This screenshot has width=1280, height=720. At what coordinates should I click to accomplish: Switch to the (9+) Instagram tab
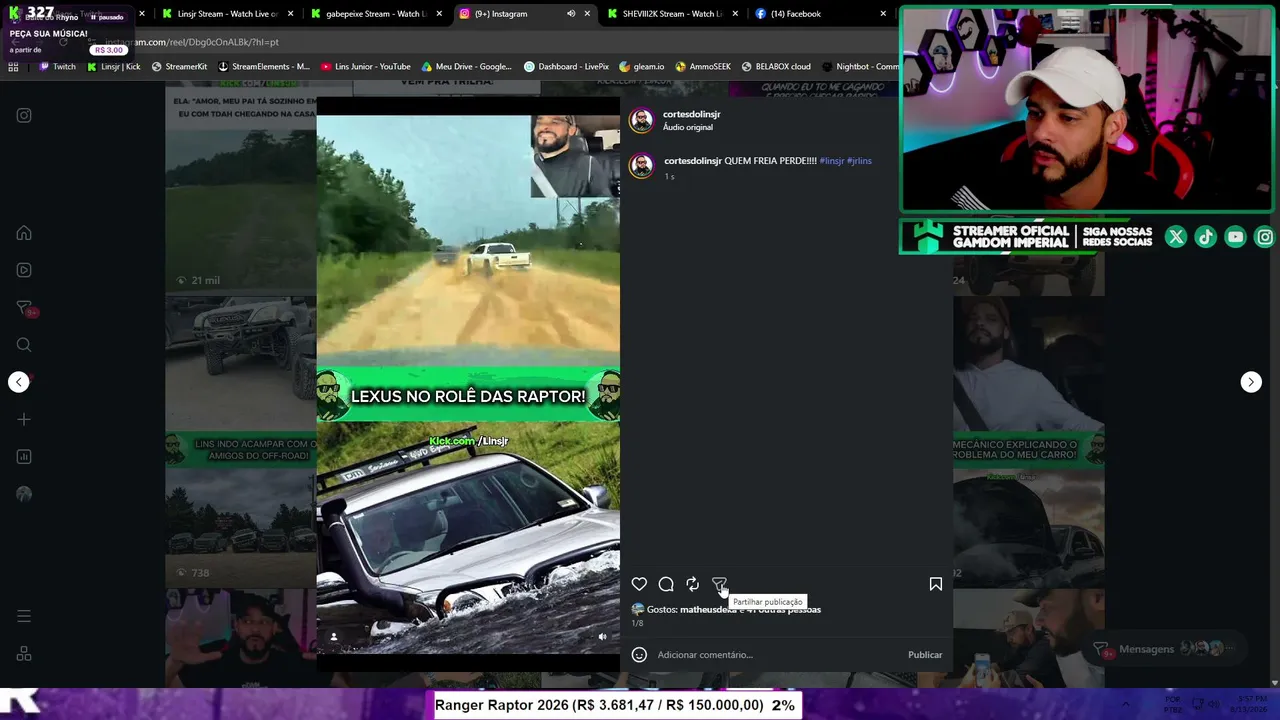524,14
